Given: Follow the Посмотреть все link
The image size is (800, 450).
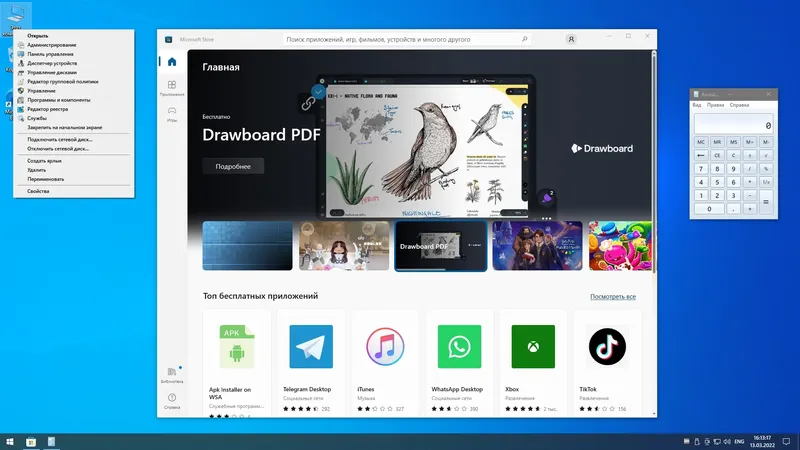Looking at the screenshot, I should coord(613,296).
